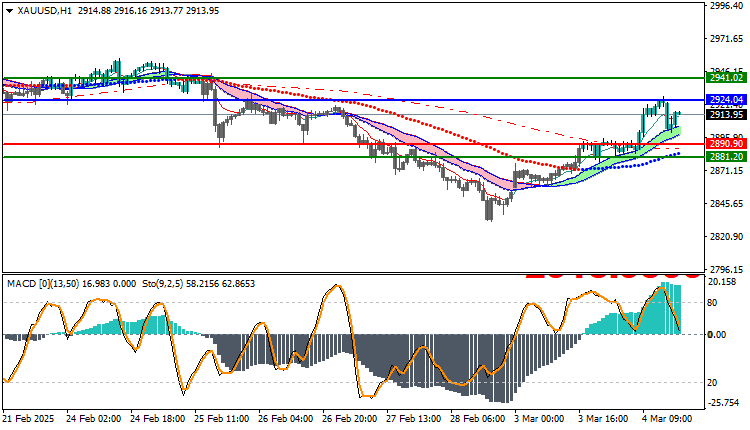Select the 2996.40 price scale value
Viewport: 750px width, 430px height.
pyautogui.click(x=727, y=6)
